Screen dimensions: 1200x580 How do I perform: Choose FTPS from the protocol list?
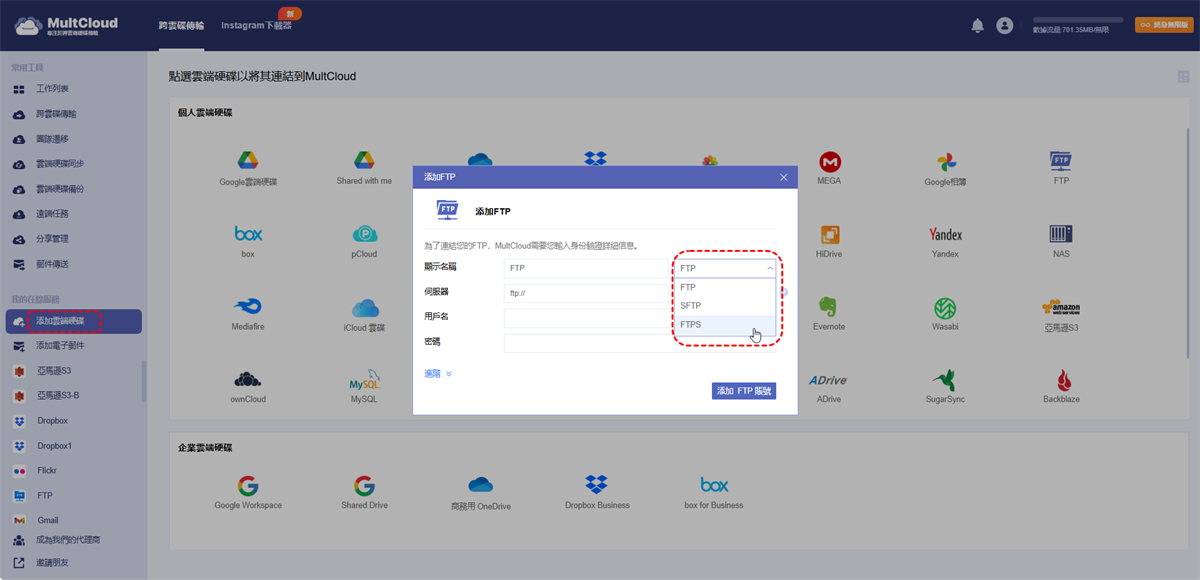tap(725, 325)
